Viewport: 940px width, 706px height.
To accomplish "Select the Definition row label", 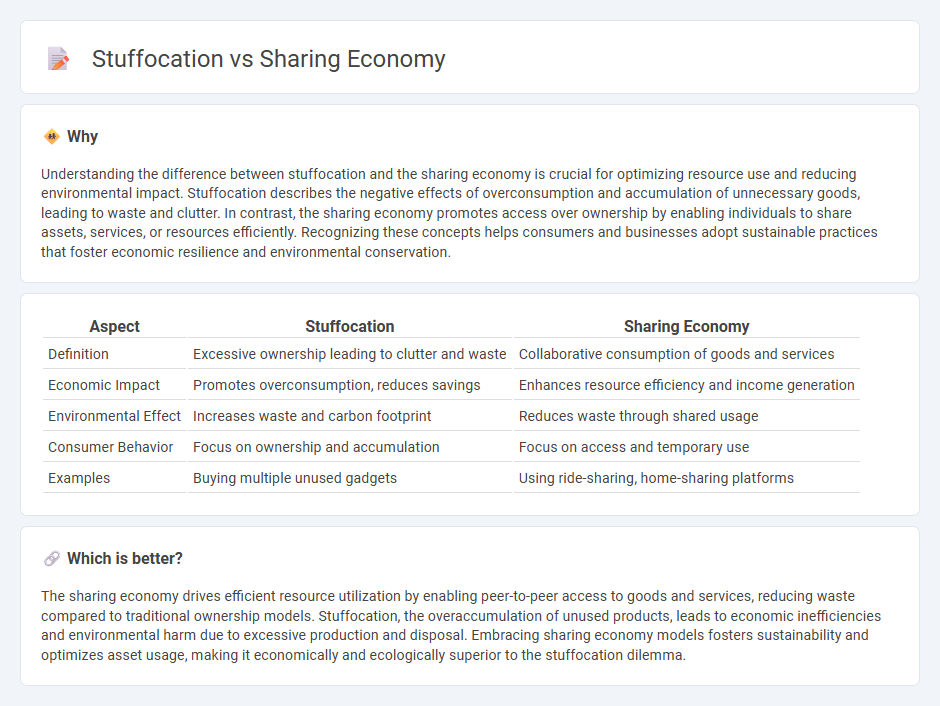I will click(79, 354).
